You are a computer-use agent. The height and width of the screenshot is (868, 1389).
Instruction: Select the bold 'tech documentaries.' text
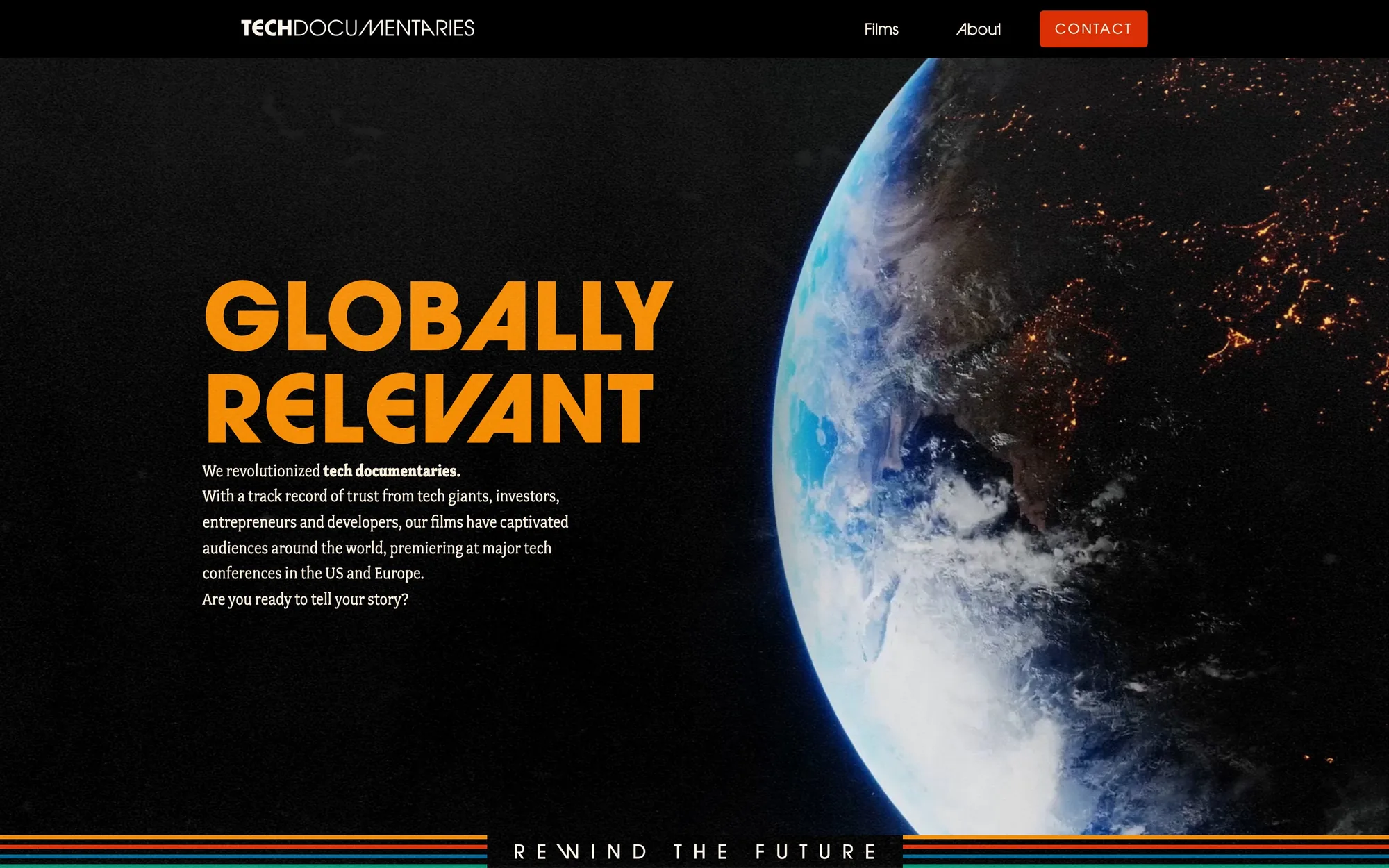pos(392,471)
